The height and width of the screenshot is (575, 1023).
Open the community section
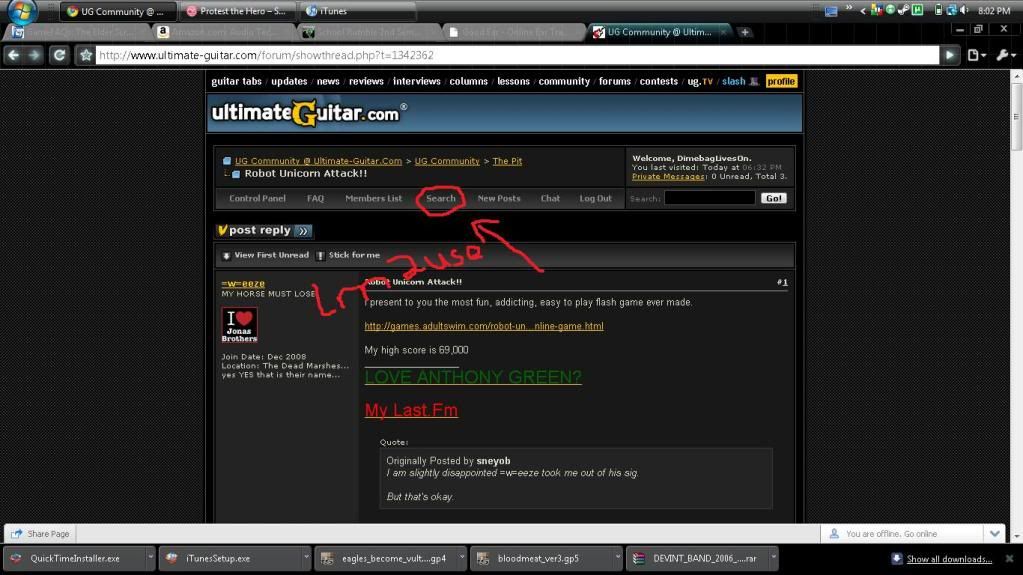[x=564, y=82]
